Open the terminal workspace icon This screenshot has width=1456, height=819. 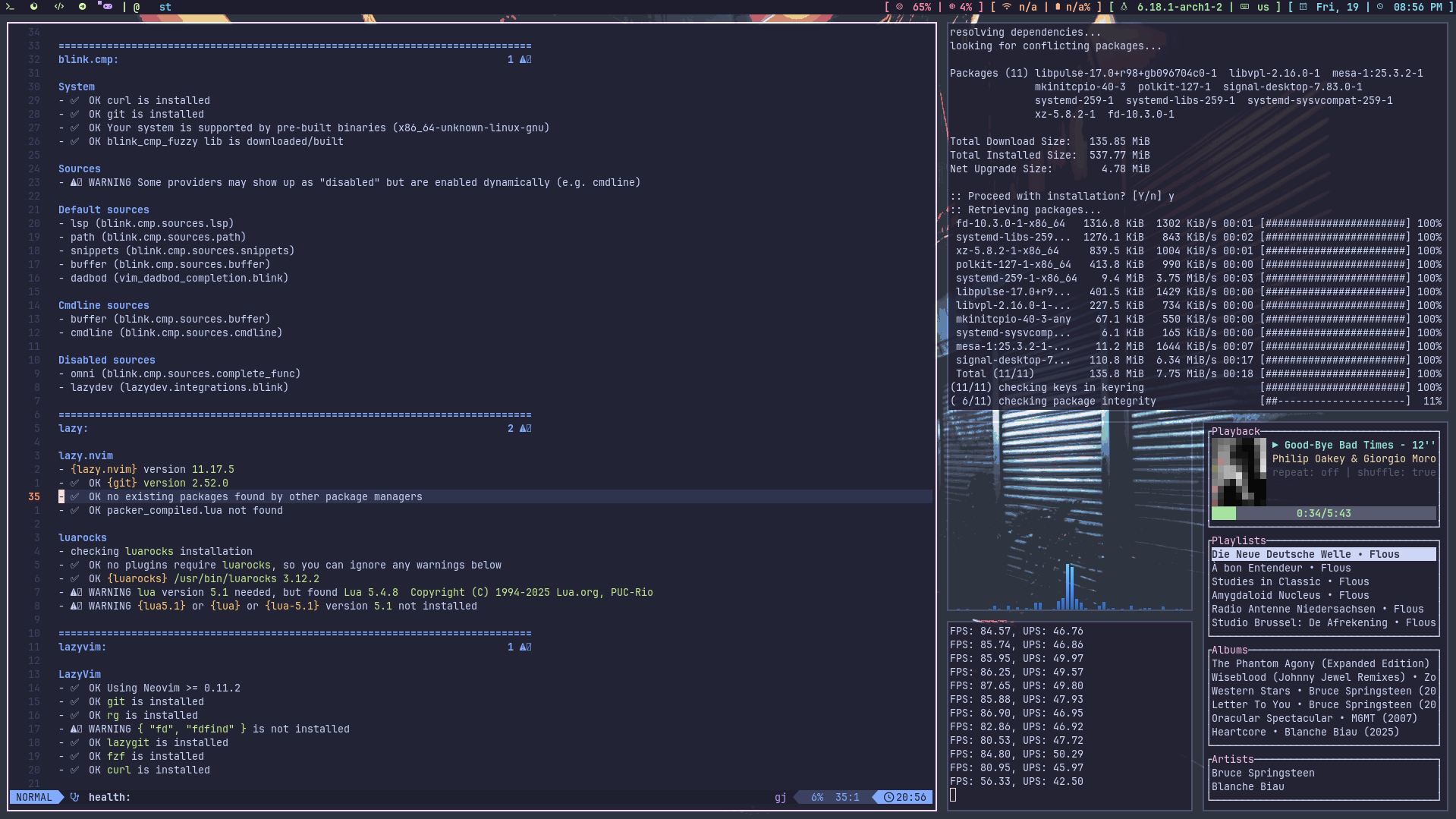(x=10, y=7)
